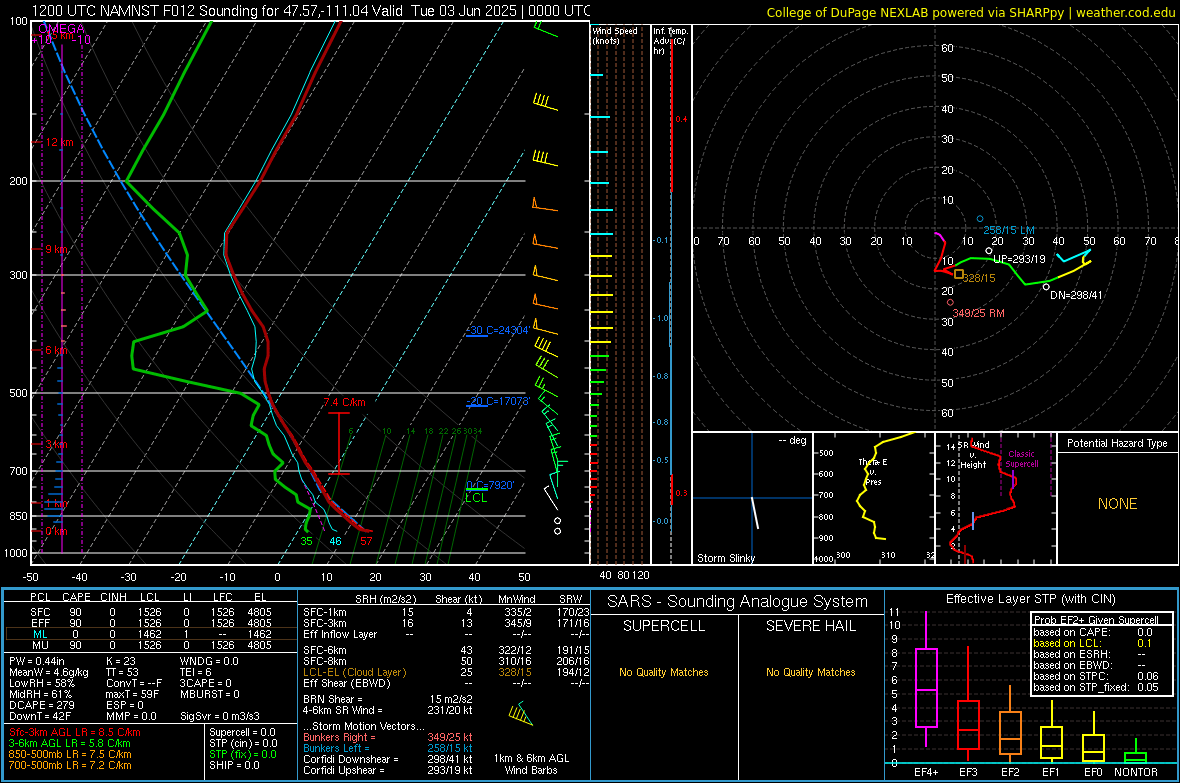Viewport: 1180px width, 783px height.
Task: Click the SARS Sounding Analogue System heading
Action: pyautogui.click(x=737, y=601)
